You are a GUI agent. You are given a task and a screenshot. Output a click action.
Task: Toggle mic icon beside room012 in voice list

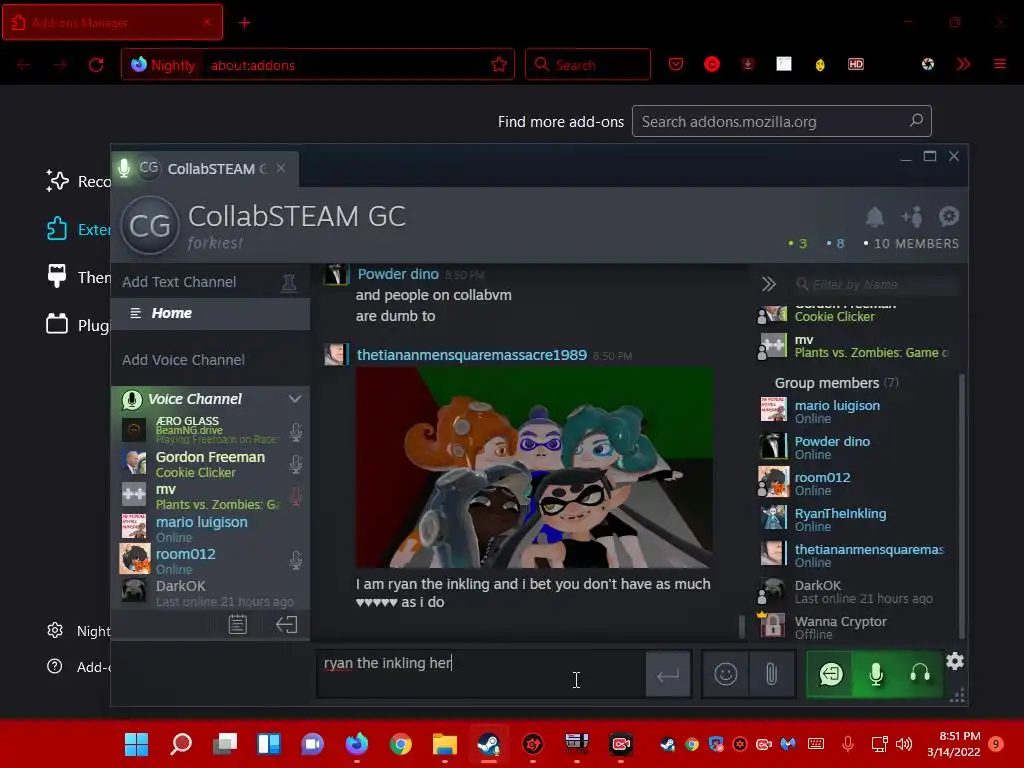coord(296,560)
